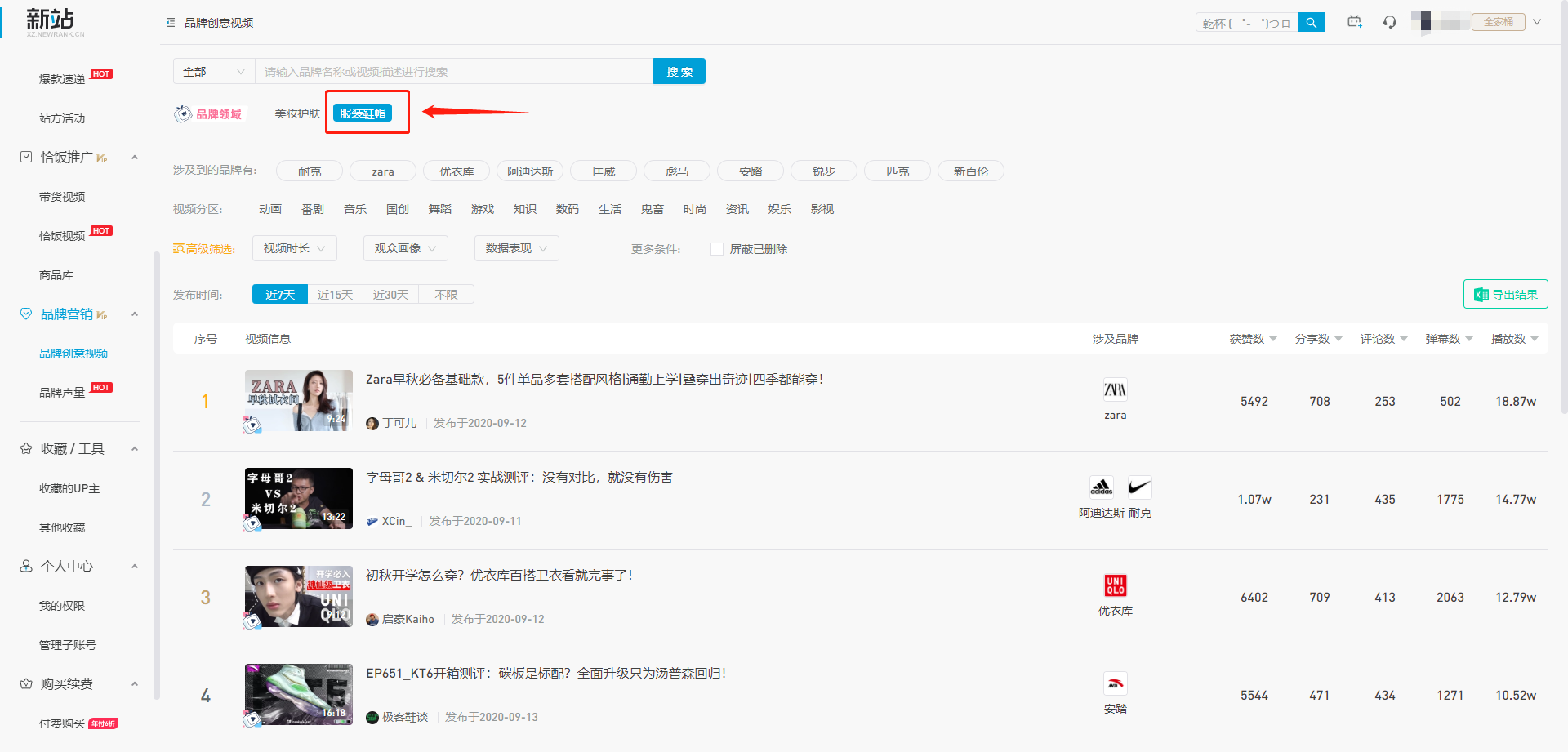Select 近7天 publish time option
1568x752 pixels.
[x=280, y=294]
